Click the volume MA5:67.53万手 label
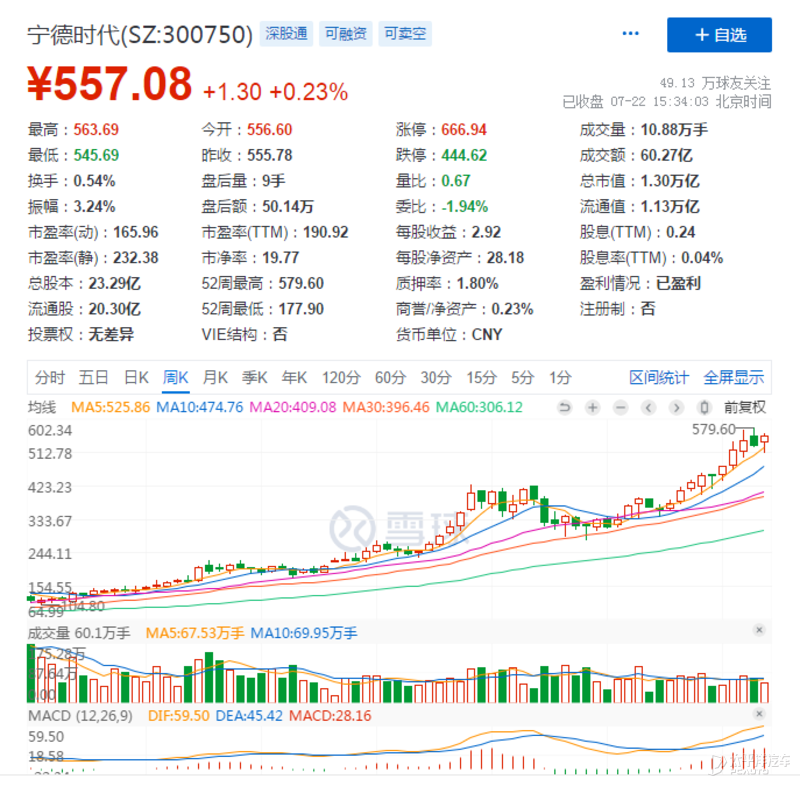 click(x=195, y=633)
